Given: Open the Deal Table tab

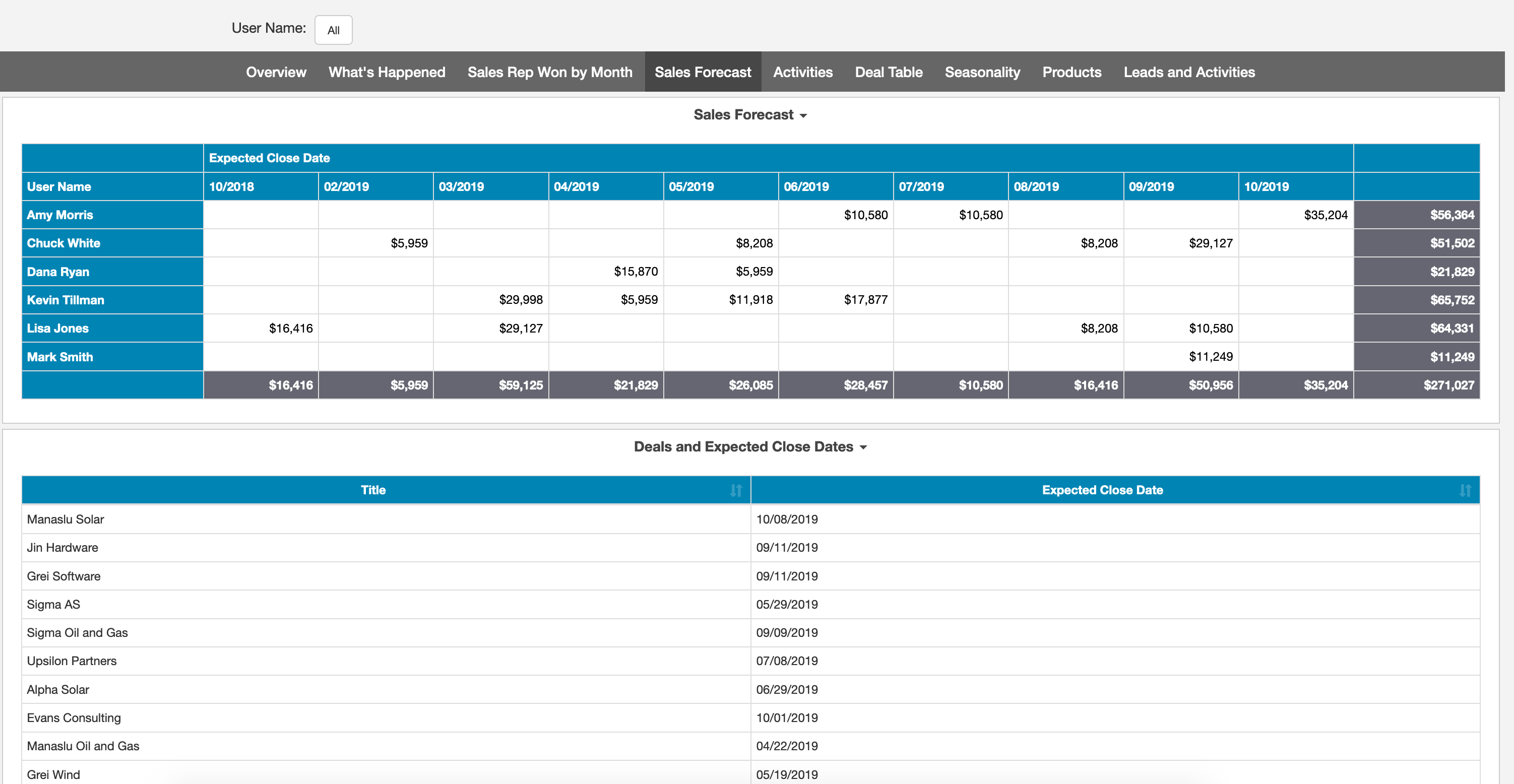Looking at the screenshot, I should pos(888,72).
